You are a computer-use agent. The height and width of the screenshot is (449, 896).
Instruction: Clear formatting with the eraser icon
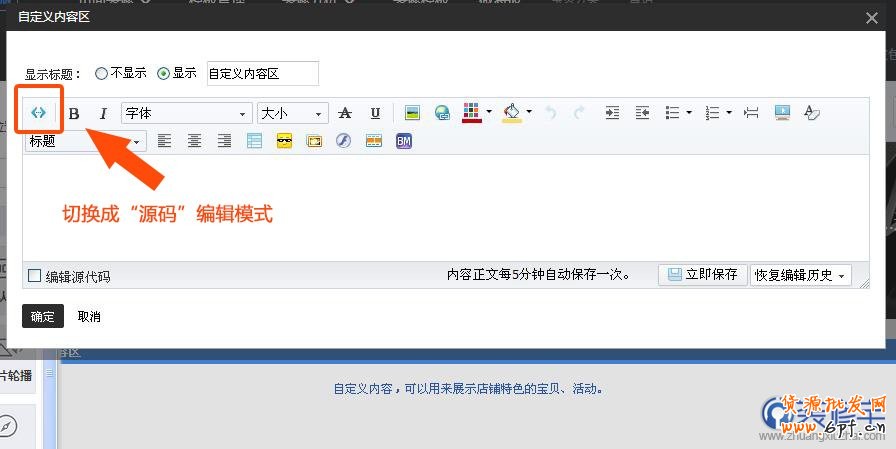click(x=811, y=113)
